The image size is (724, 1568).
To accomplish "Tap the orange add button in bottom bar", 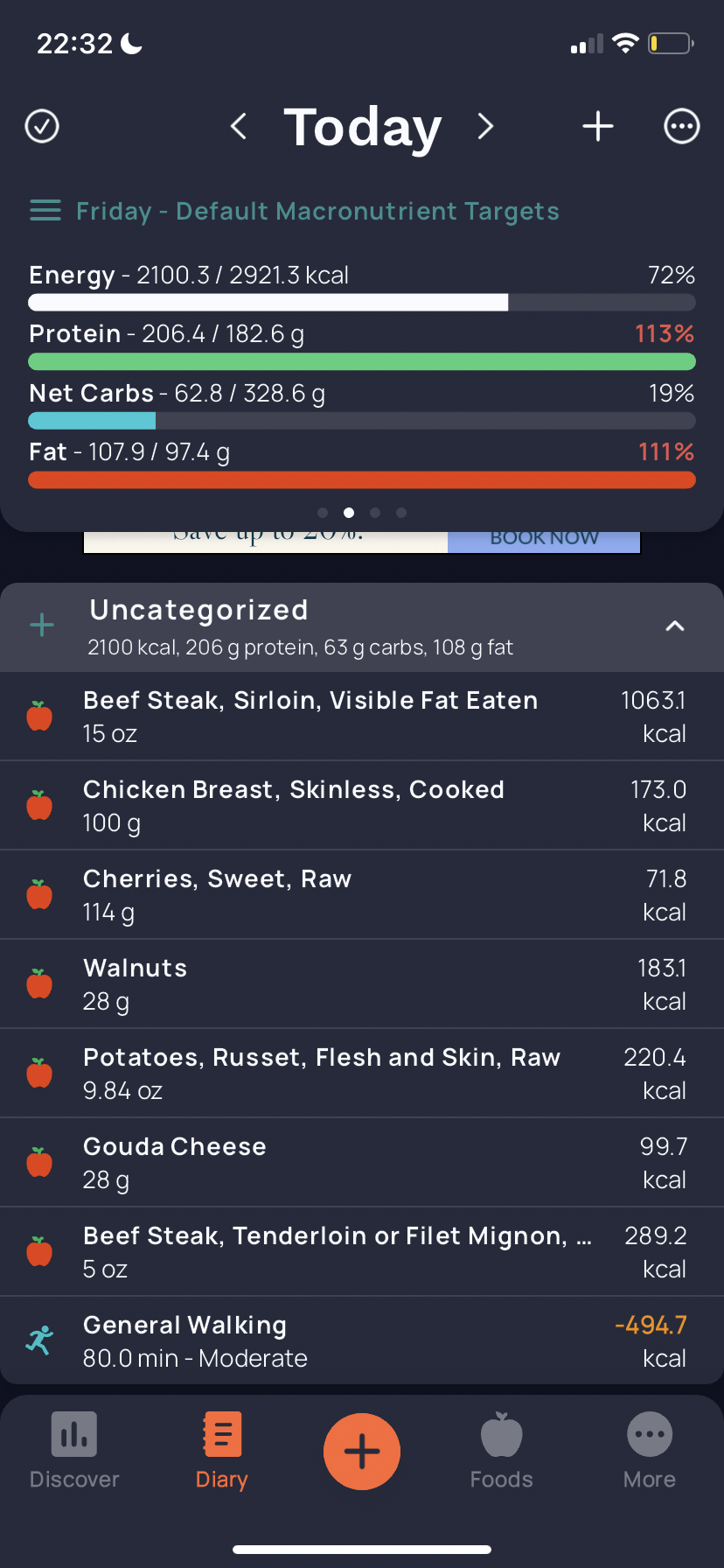I will click(x=362, y=1452).
